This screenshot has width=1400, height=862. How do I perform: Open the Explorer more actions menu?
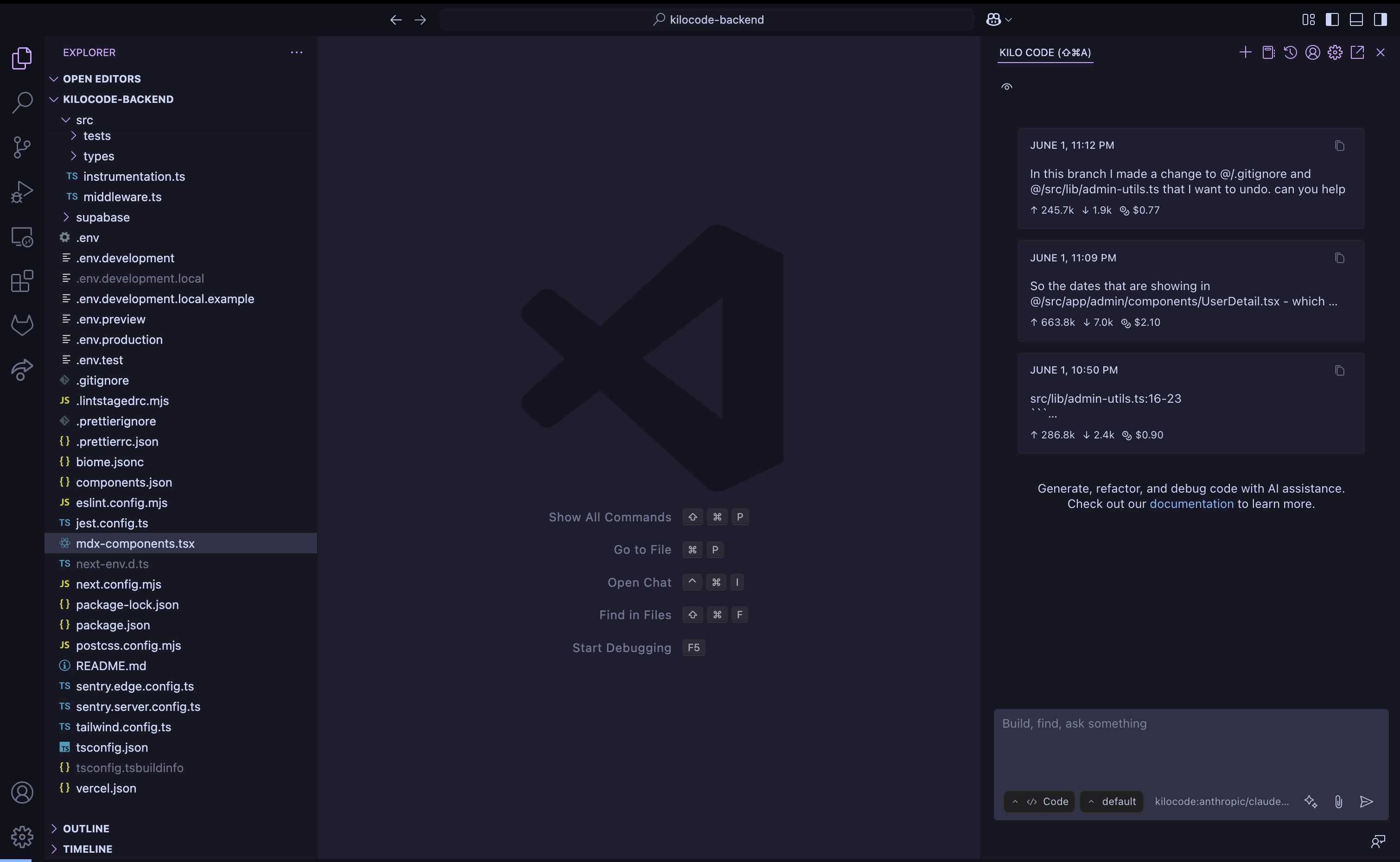click(297, 52)
